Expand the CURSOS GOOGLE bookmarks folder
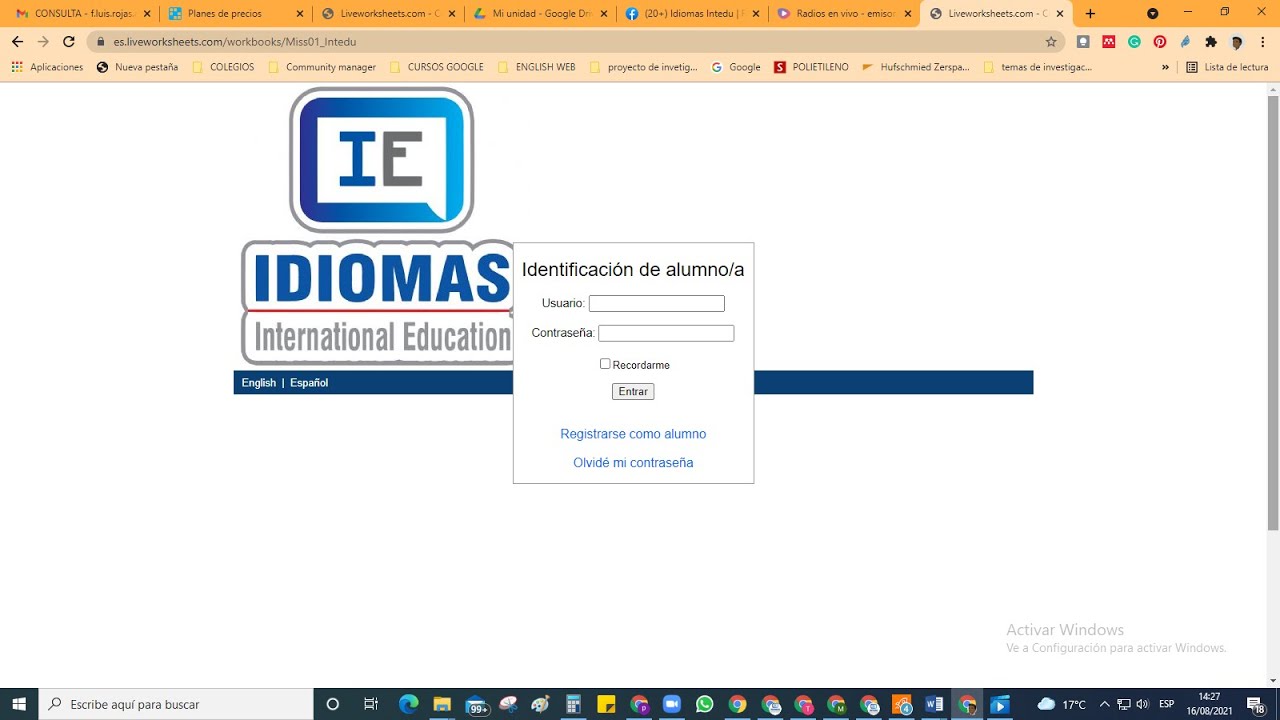This screenshot has height=720, width=1280. pos(436,67)
